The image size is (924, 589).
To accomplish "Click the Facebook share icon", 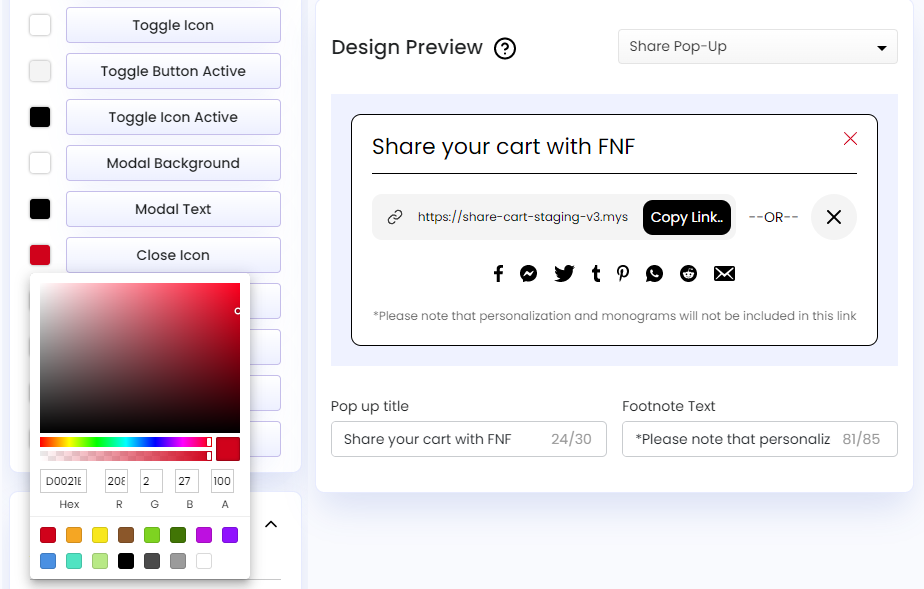I will coord(498,274).
